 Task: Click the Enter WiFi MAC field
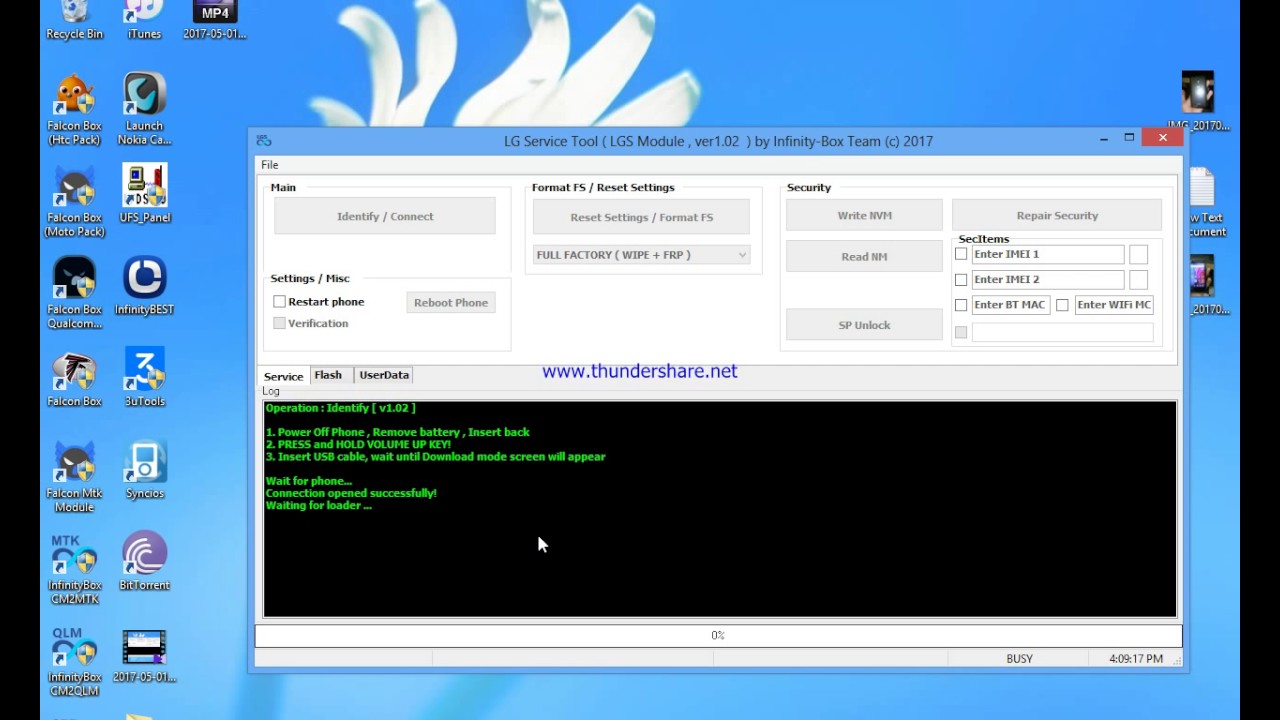[x=1114, y=305]
